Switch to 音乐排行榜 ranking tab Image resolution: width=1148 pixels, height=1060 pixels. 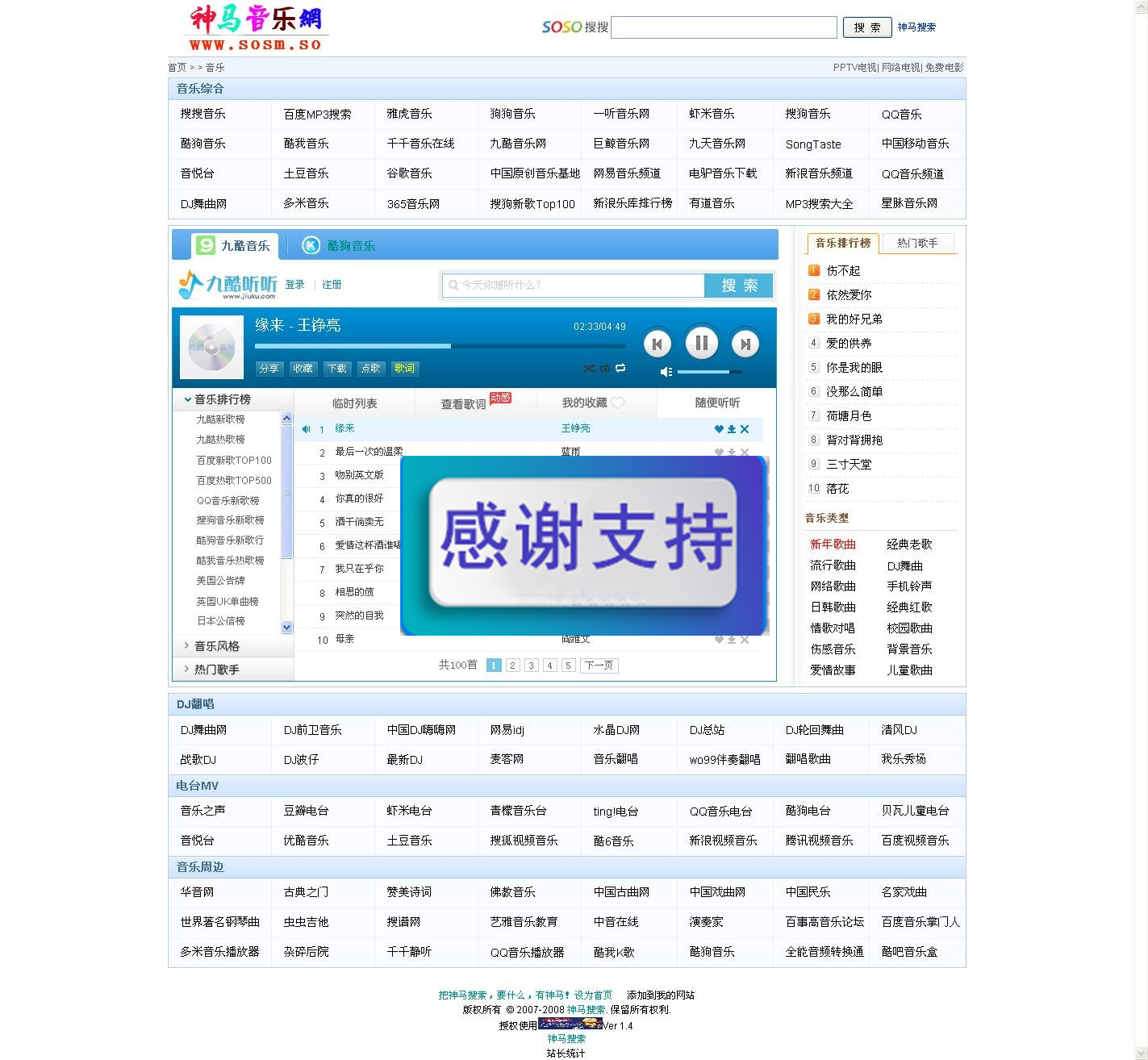click(x=842, y=243)
